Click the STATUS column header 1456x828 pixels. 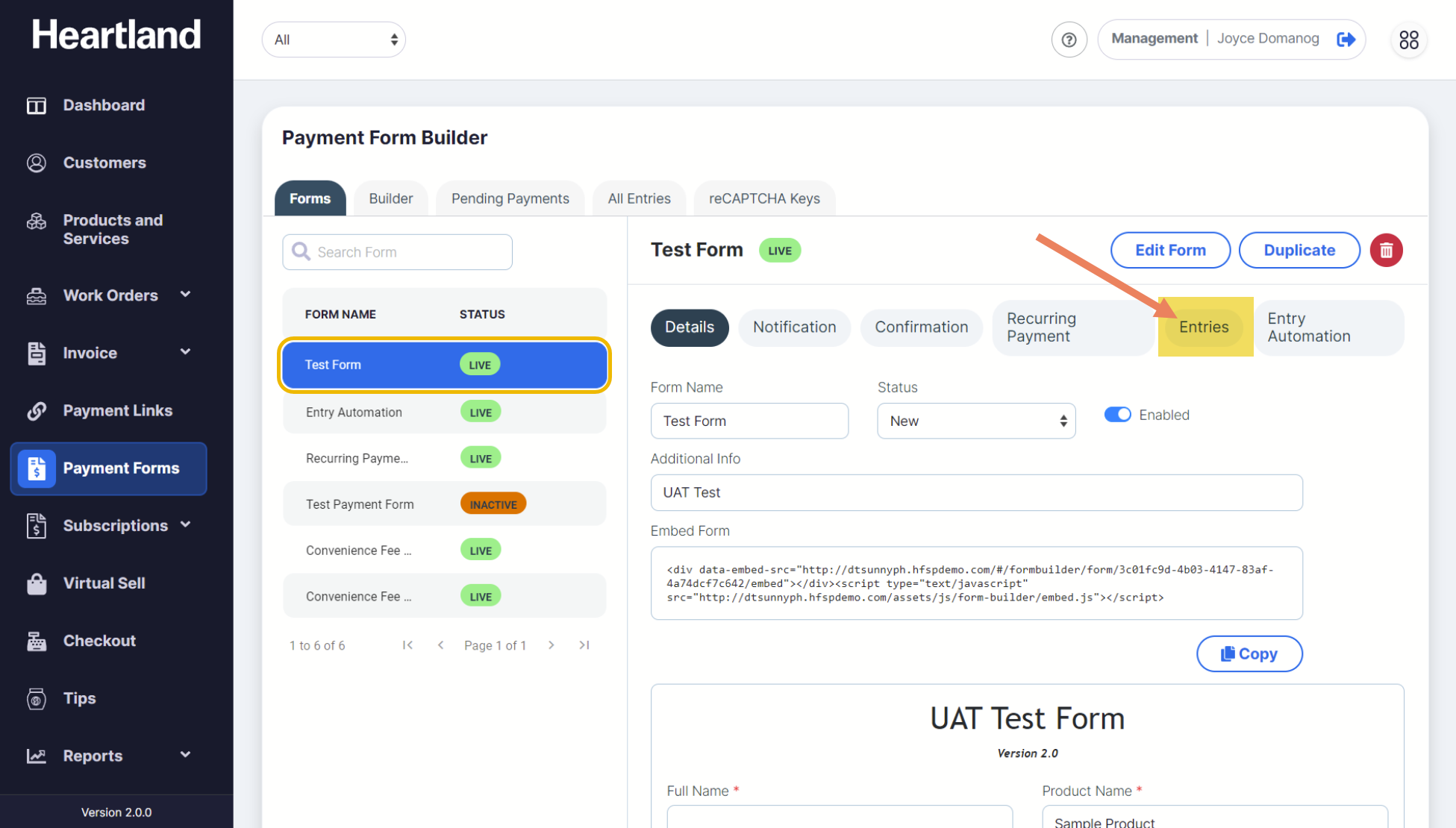click(482, 314)
